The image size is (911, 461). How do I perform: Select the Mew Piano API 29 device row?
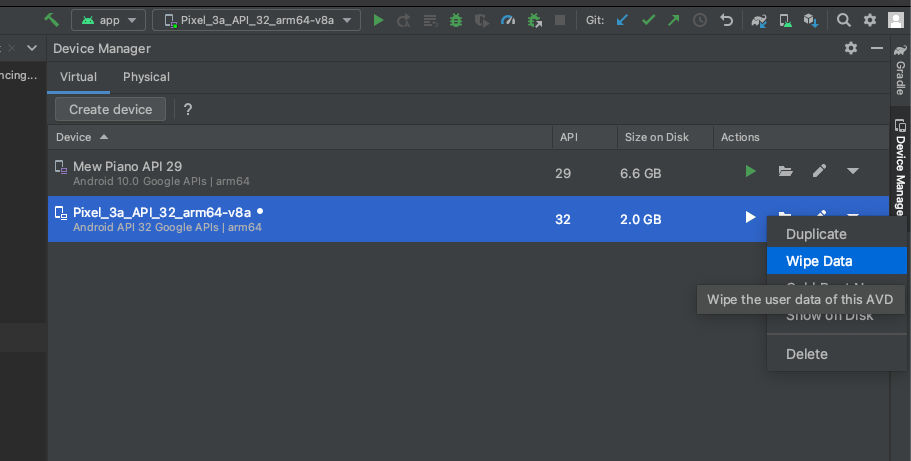tap(468, 173)
